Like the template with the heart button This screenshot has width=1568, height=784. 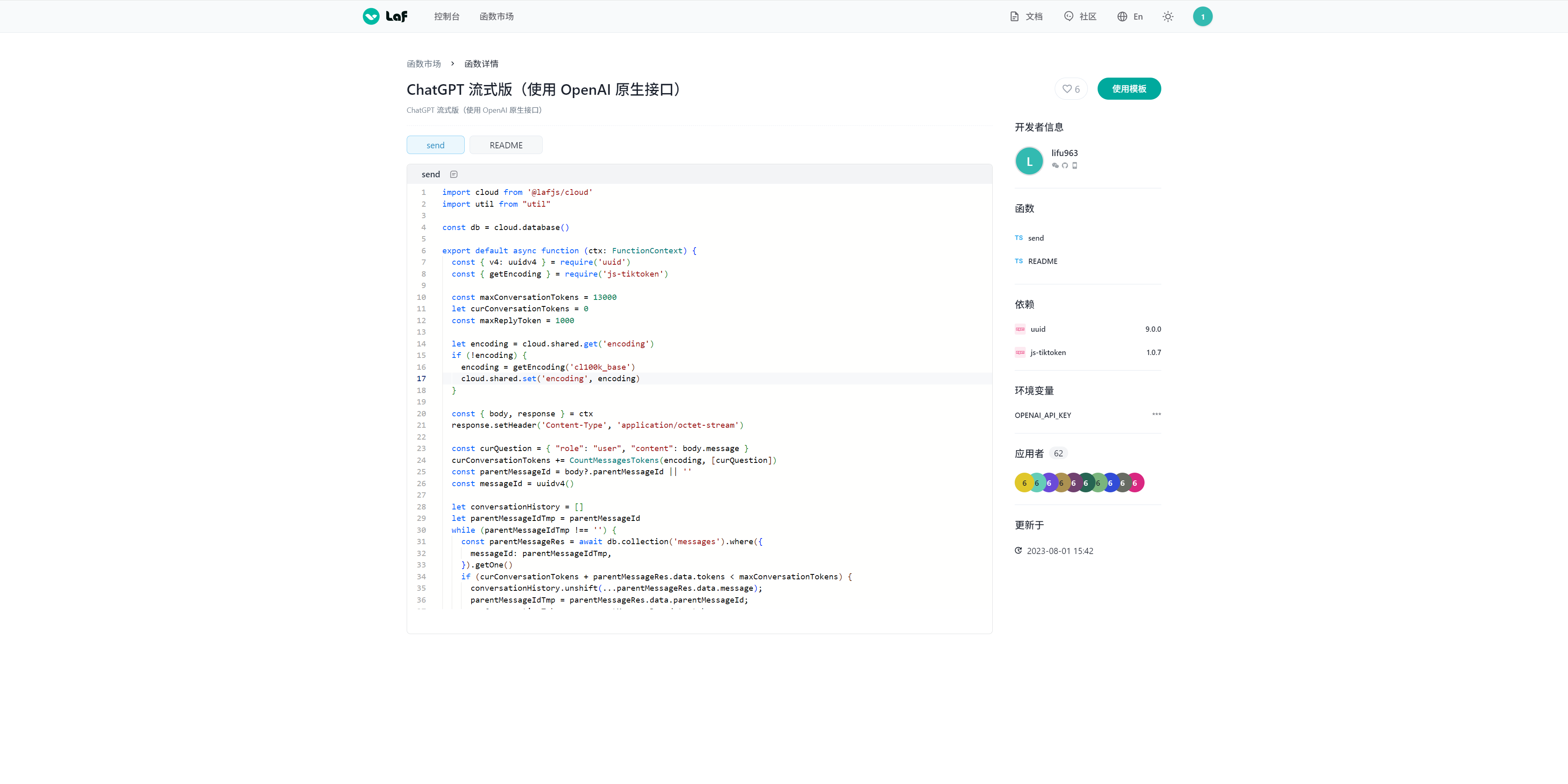tap(1071, 89)
